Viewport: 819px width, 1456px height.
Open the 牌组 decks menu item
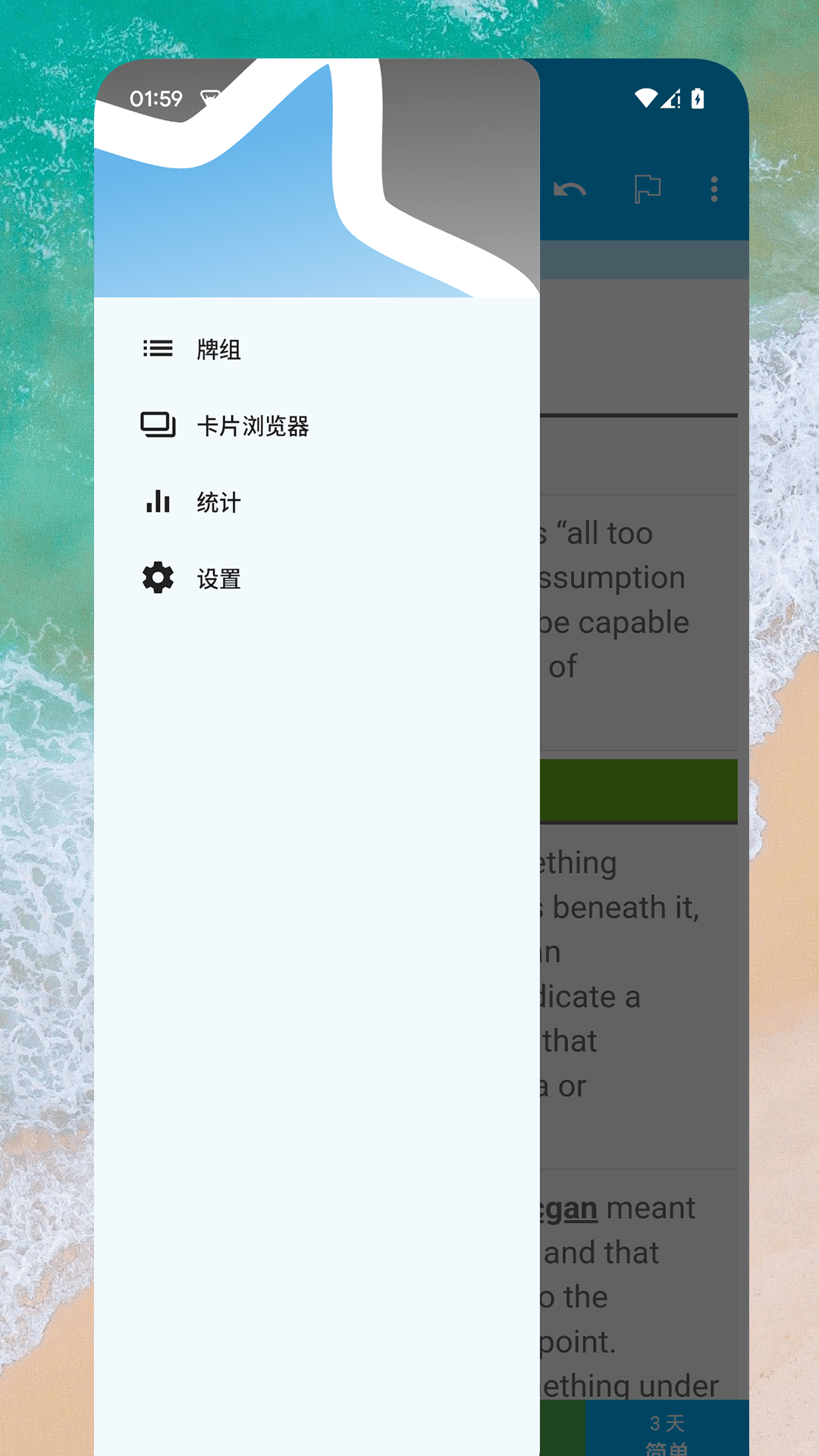click(316, 349)
